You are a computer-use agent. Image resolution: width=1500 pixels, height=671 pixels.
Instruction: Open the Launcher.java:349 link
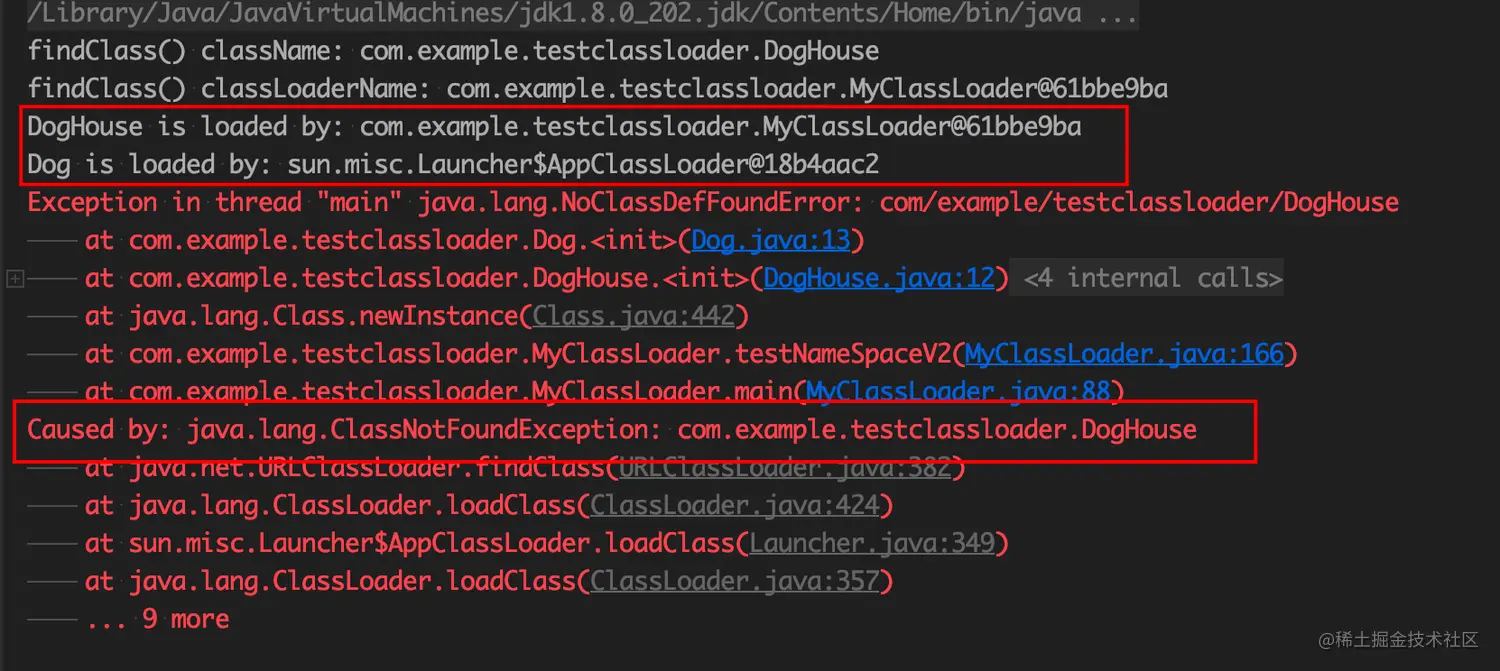click(x=871, y=543)
